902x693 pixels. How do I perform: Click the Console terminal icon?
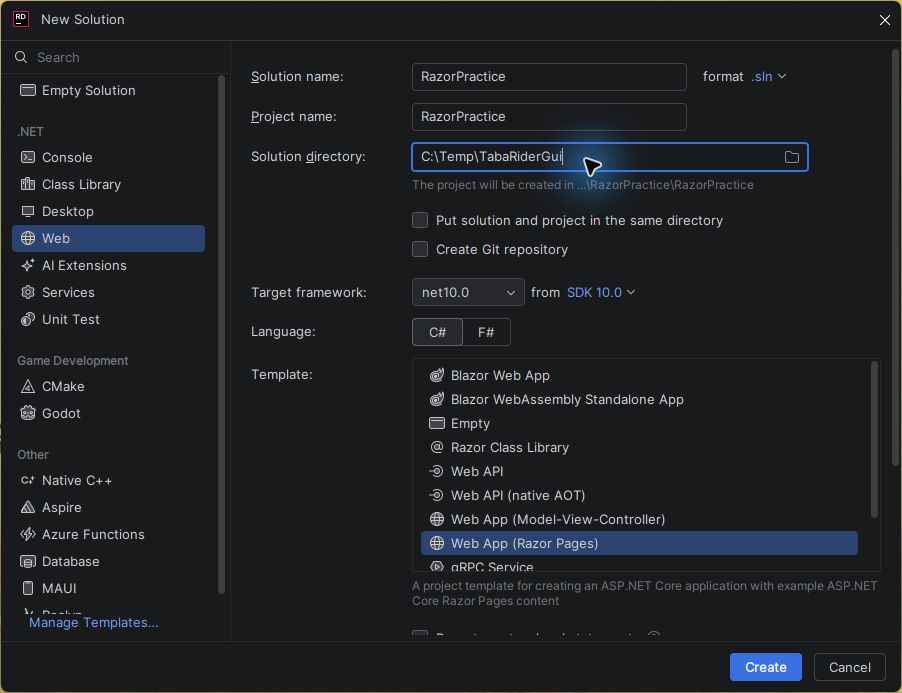pos(28,157)
